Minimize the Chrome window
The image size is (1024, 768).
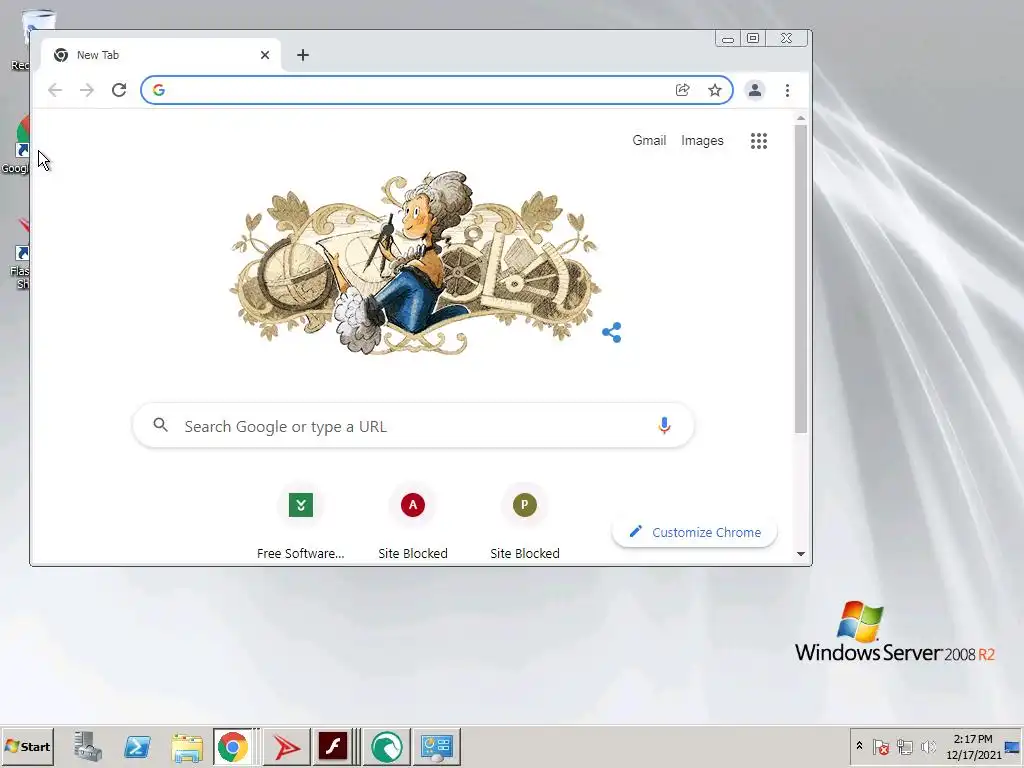tap(728, 39)
